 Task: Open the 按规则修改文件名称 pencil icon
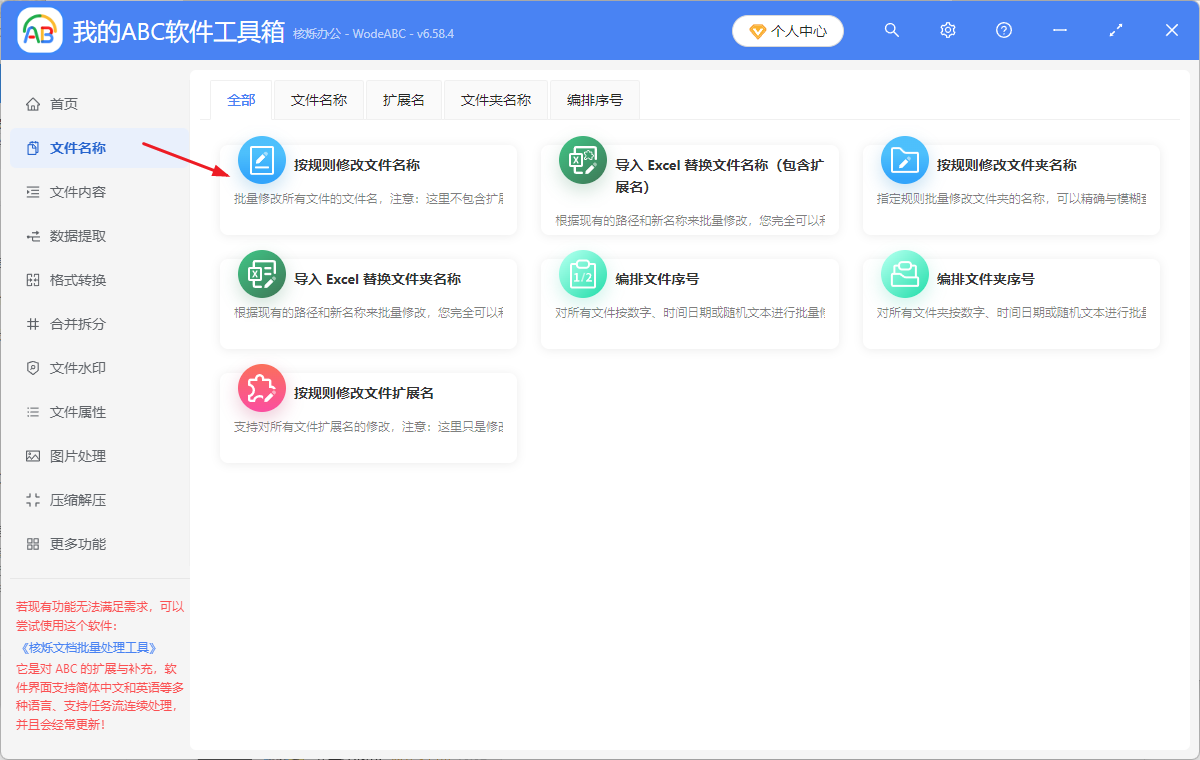point(261,160)
